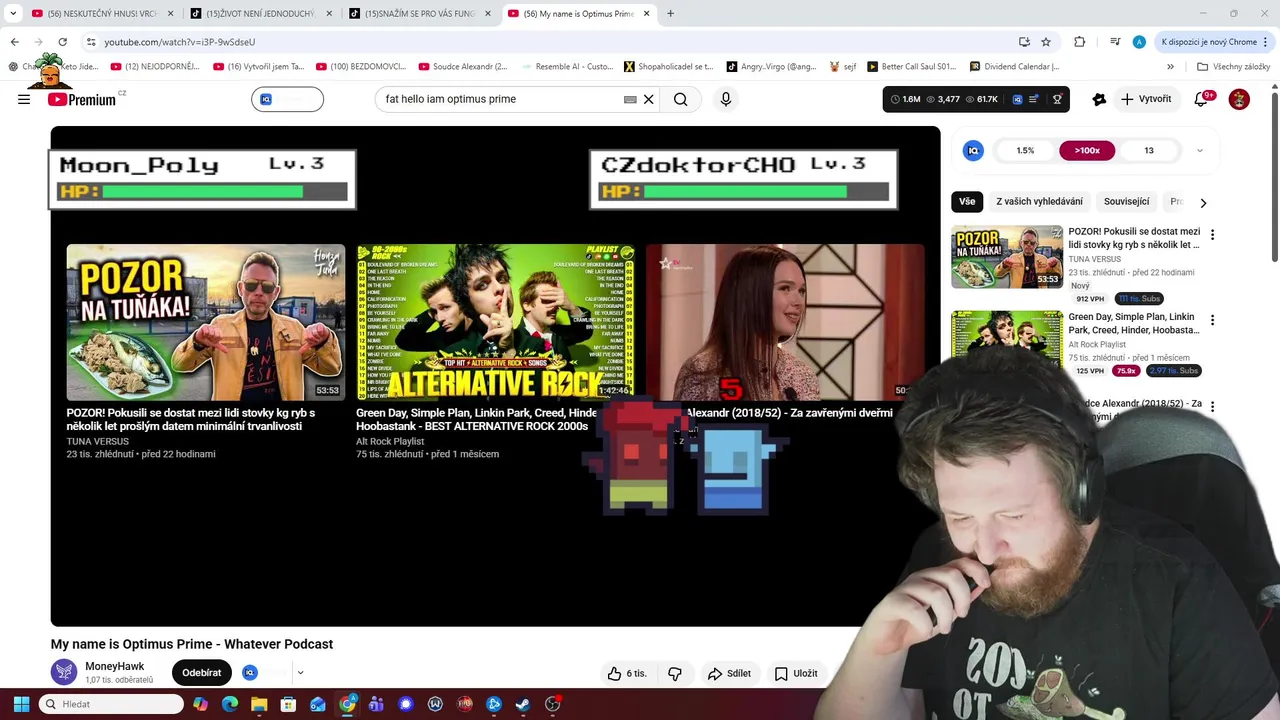Switch to ŽIVOT NENÍ JEDNODUCHÝ tab
This screenshot has height=720, width=1280.
click(x=260, y=14)
